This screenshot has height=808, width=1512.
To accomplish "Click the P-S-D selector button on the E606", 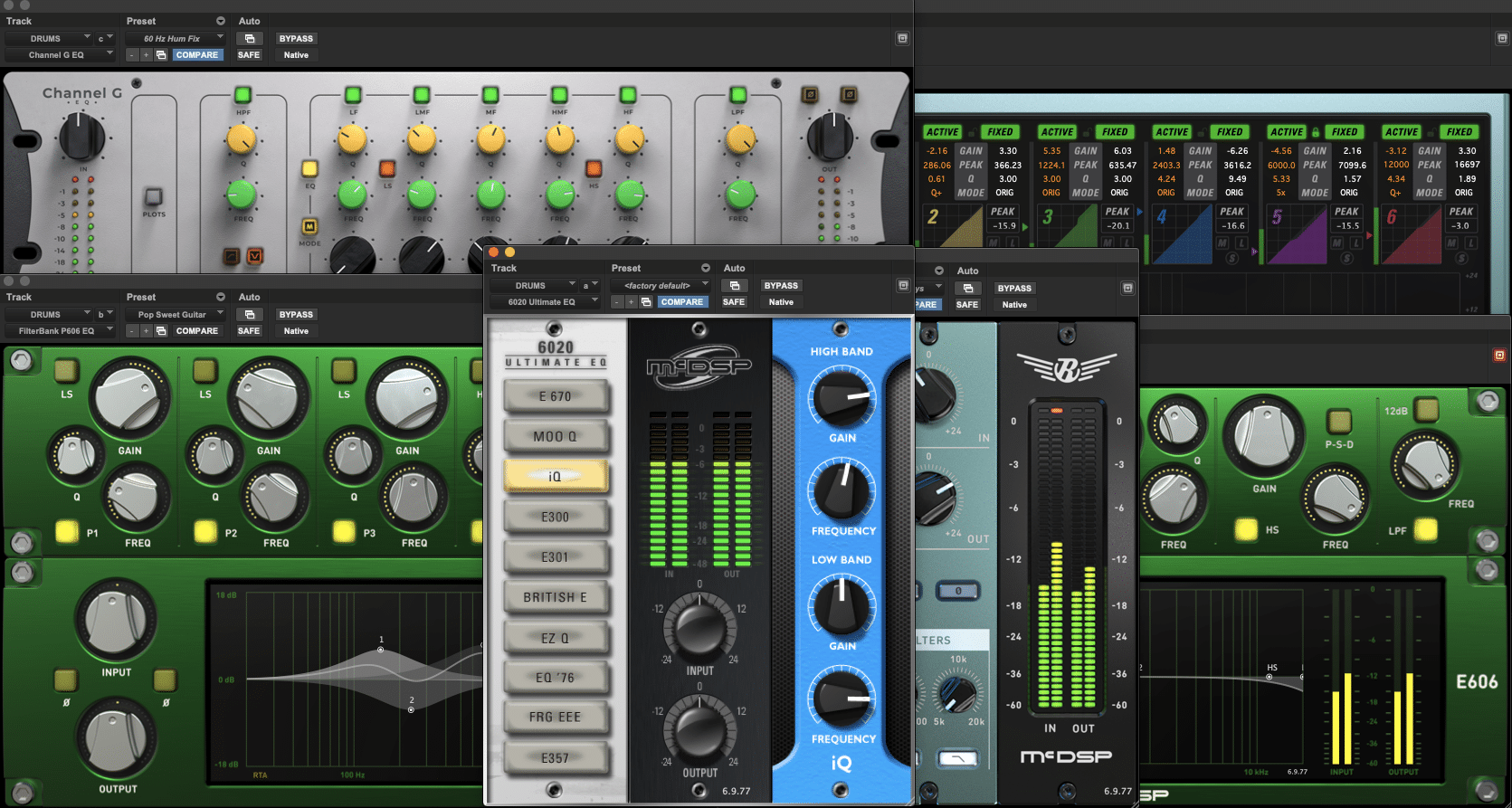I will click(1339, 420).
